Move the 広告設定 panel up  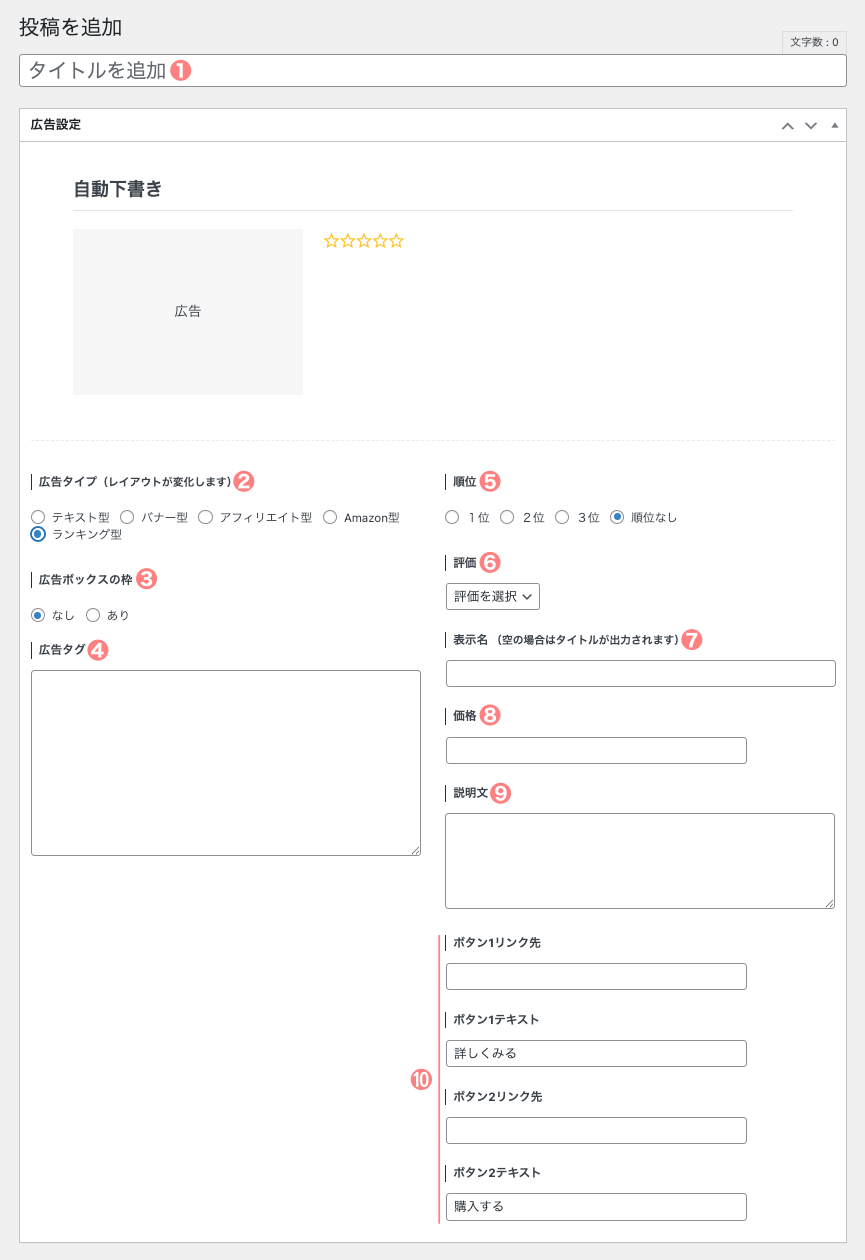pyautogui.click(x=787, y=125)
